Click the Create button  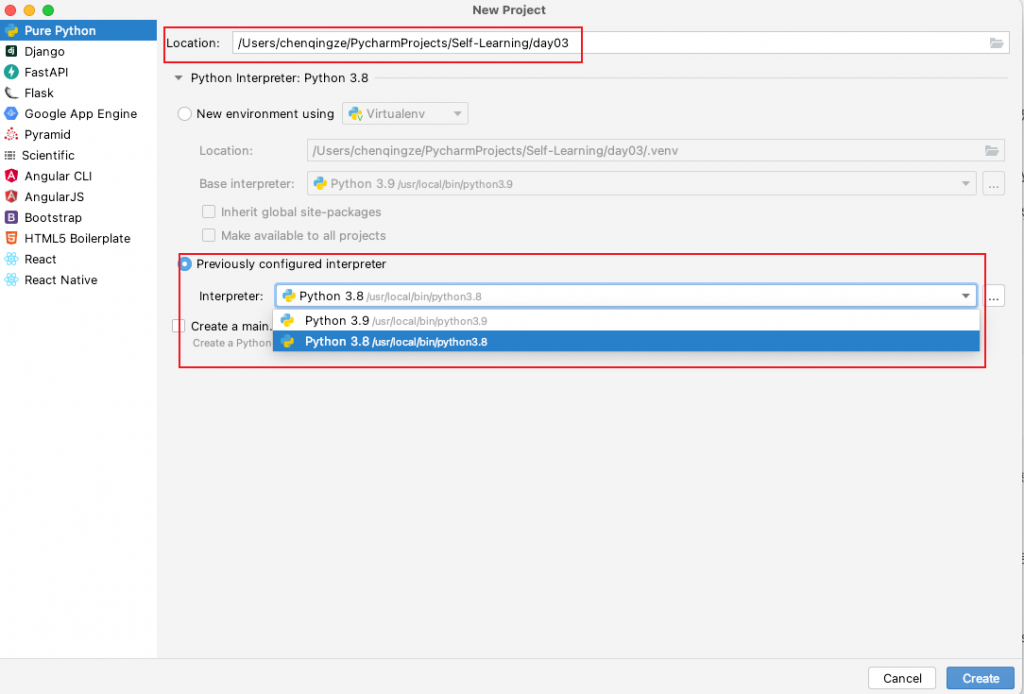coord(980,678)
